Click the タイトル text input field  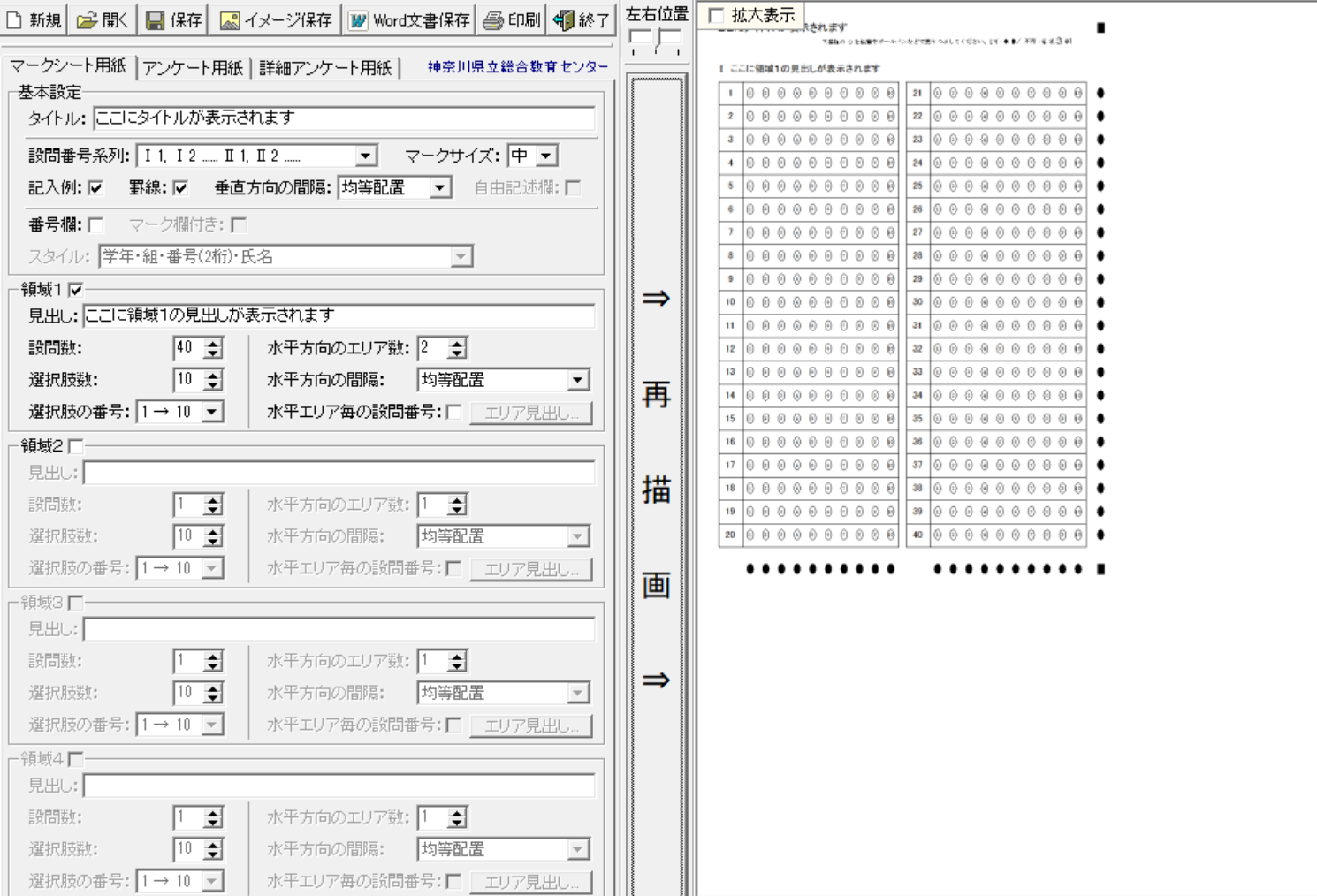343,118
